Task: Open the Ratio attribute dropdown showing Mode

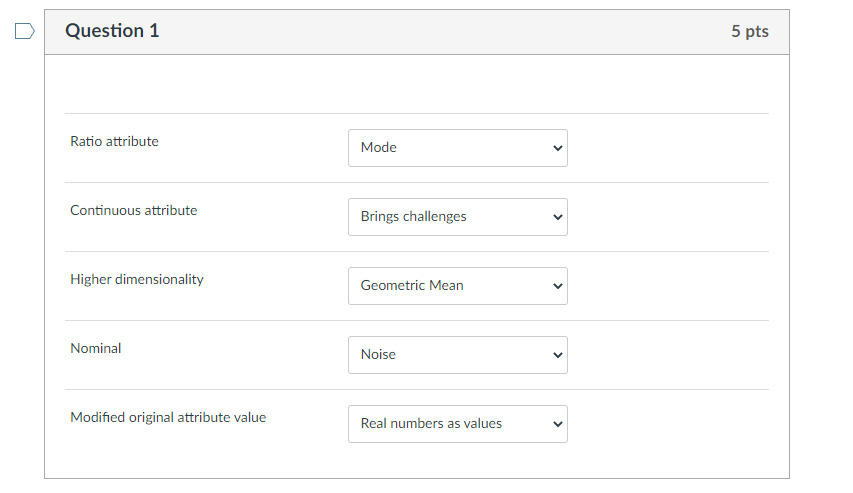Action: click(x=457, y=148)
